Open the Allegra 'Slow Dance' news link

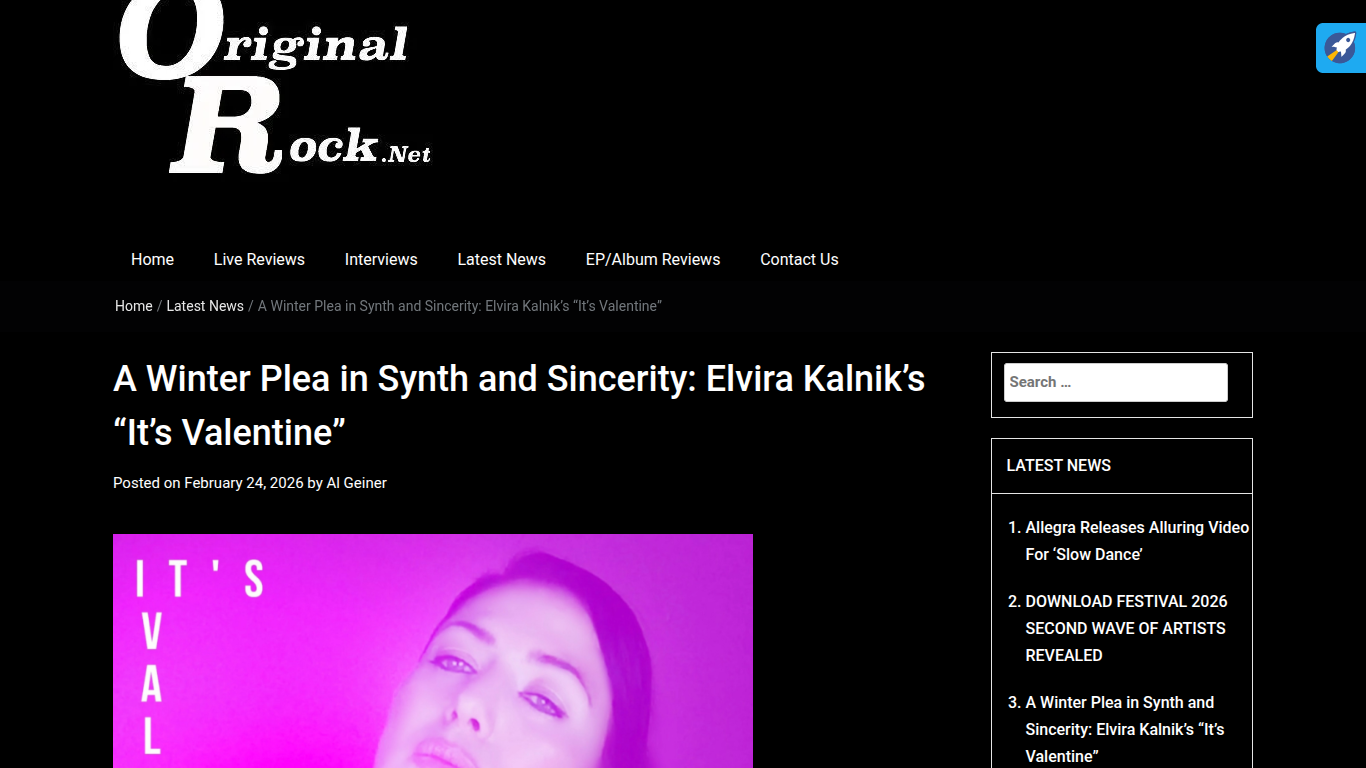(x=1137, y=541)
